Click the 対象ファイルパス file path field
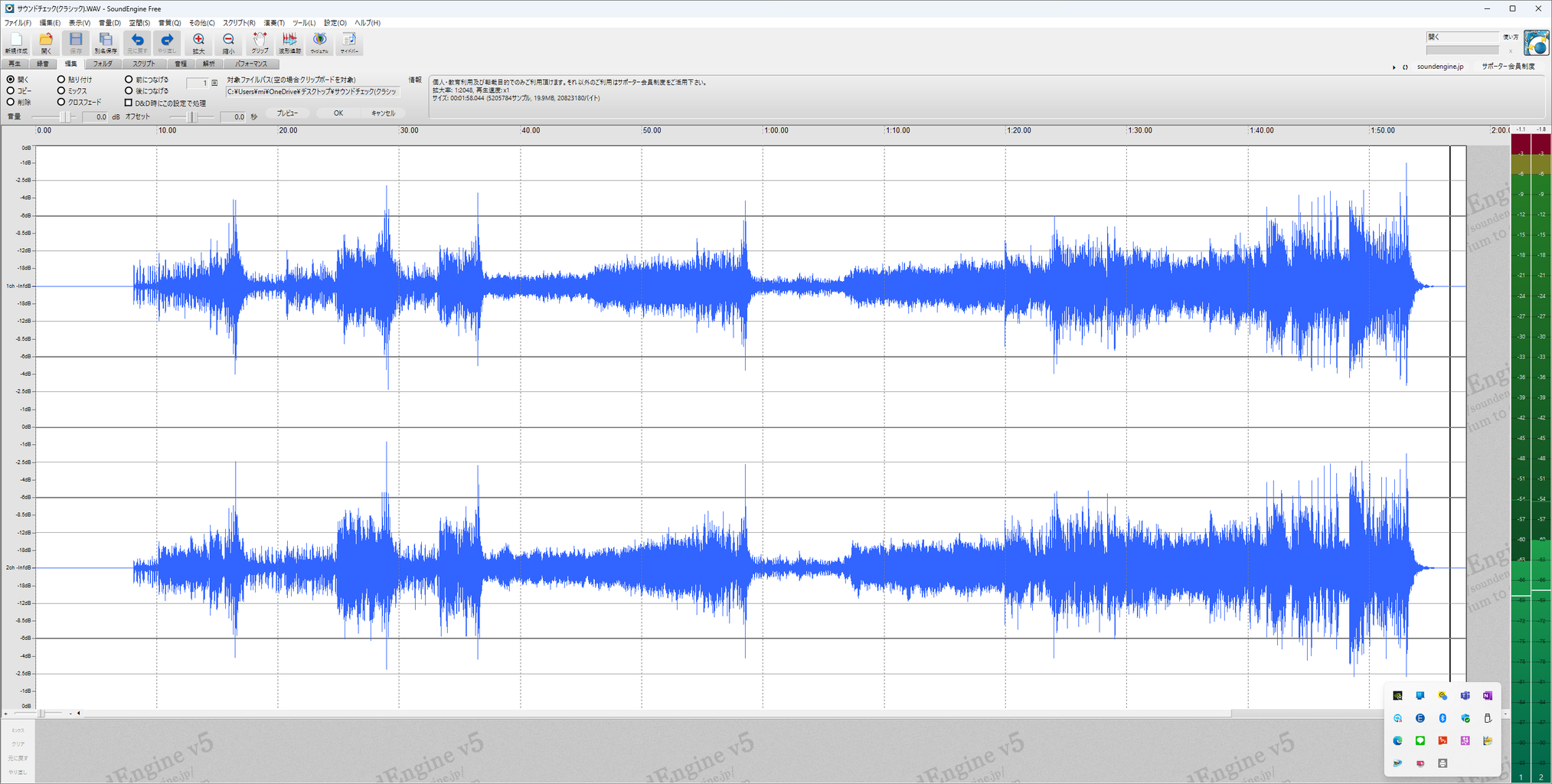The width and height of the screenshot is (1552, 784). tap(312, 92)
